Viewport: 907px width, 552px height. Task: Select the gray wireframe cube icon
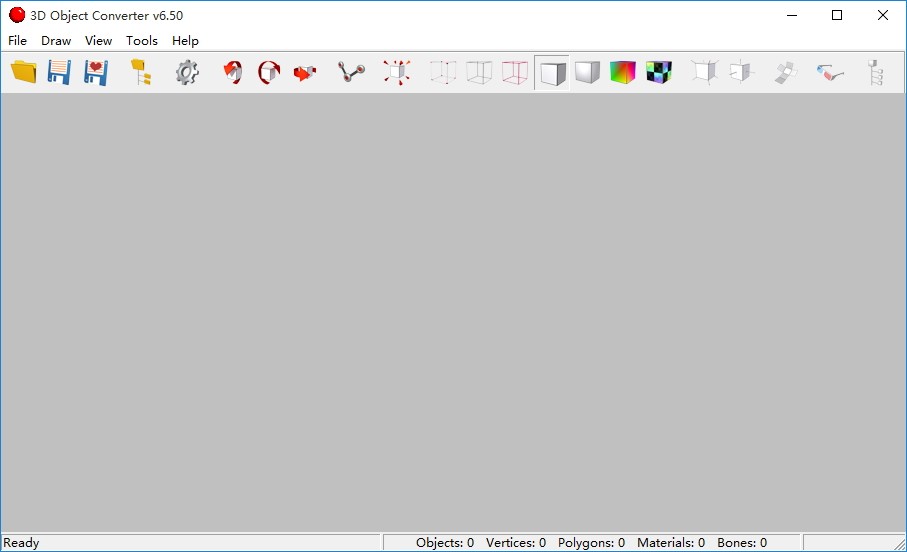point(479,72)
